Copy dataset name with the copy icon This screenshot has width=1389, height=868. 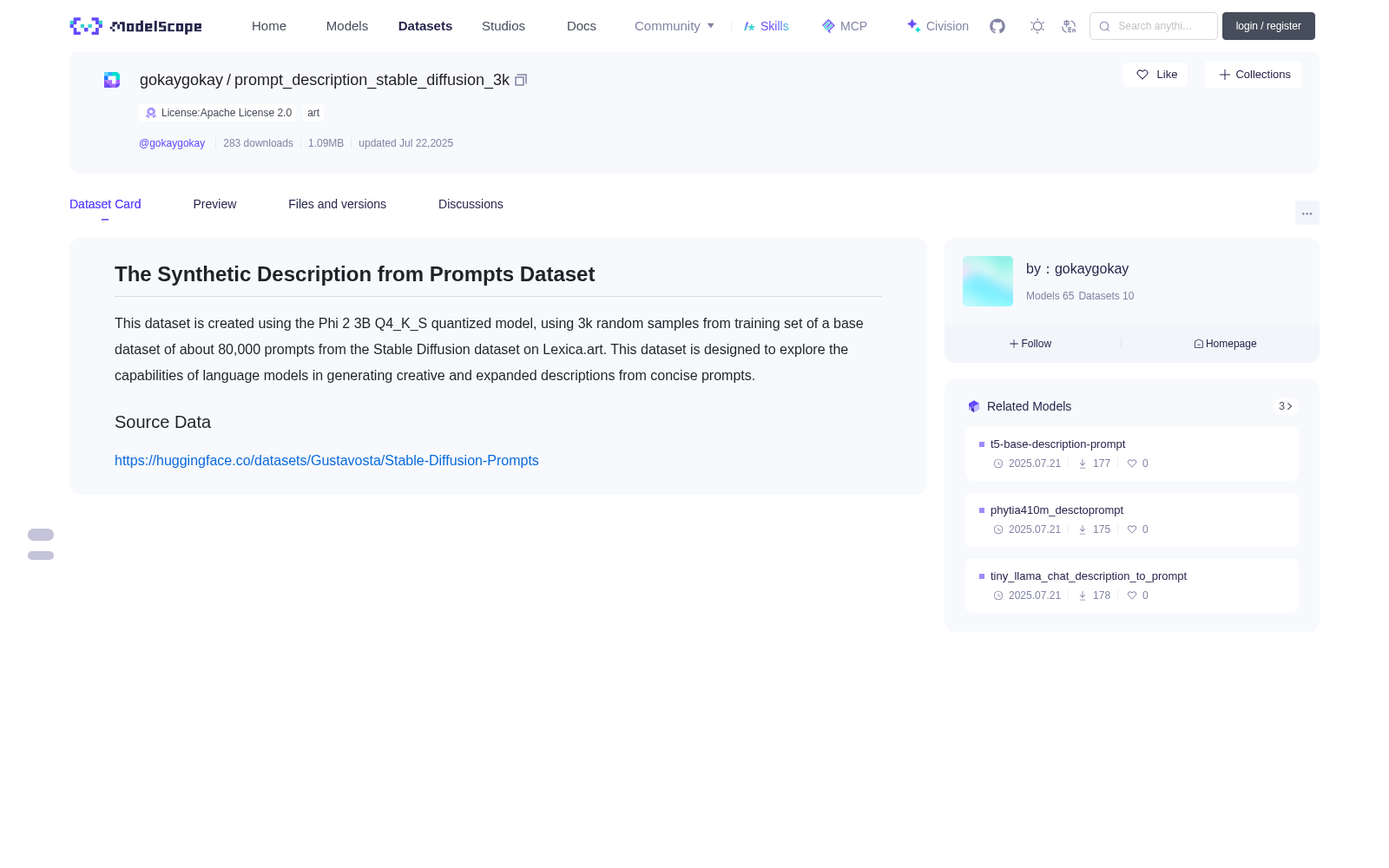pos(521,80)
